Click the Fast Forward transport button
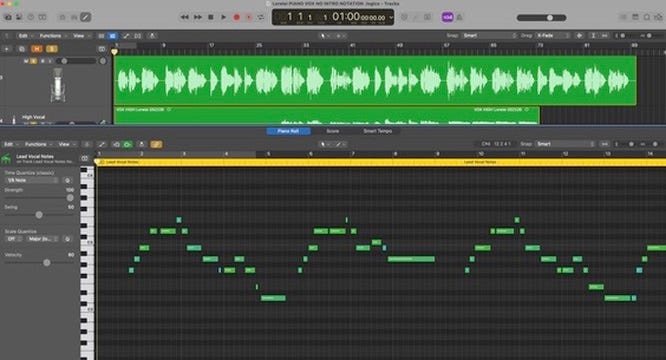This screenshot has height=360, width=666. (198, 17)
